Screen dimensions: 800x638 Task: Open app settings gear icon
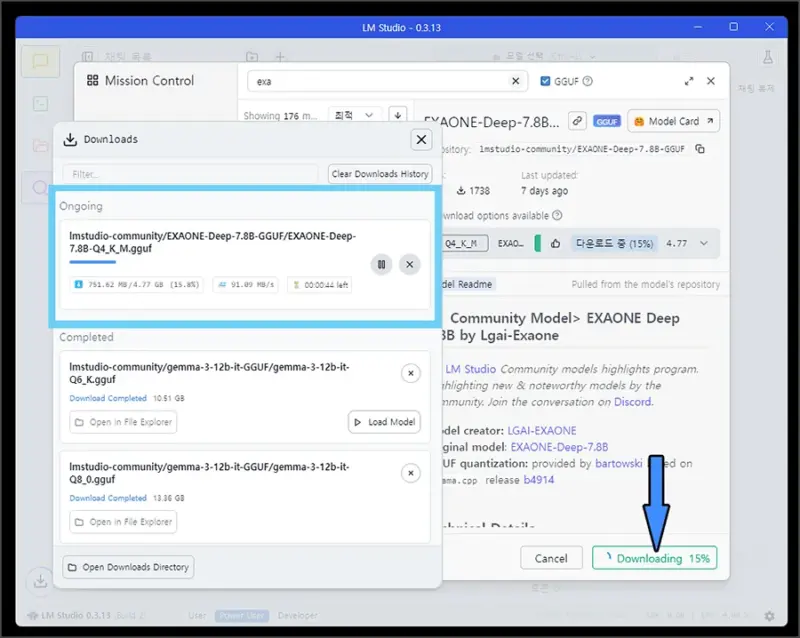click(x=769, y=616)
